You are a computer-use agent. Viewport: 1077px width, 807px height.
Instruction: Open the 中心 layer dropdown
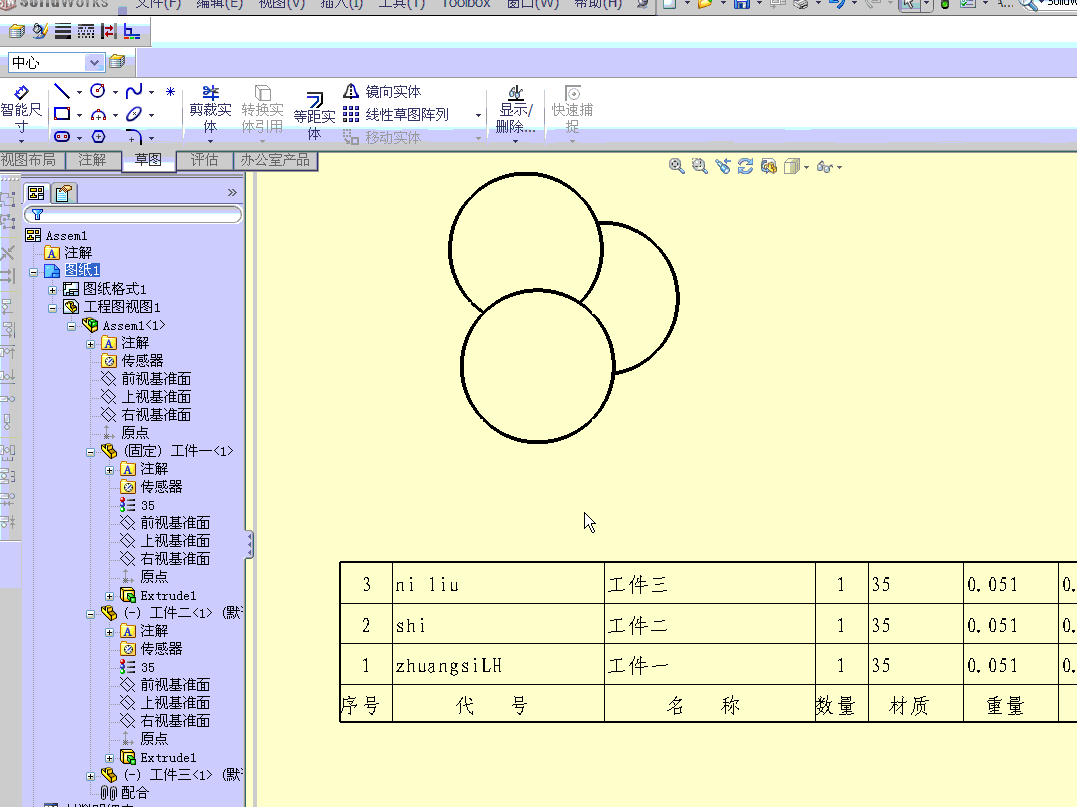click(x=93, y=62)
